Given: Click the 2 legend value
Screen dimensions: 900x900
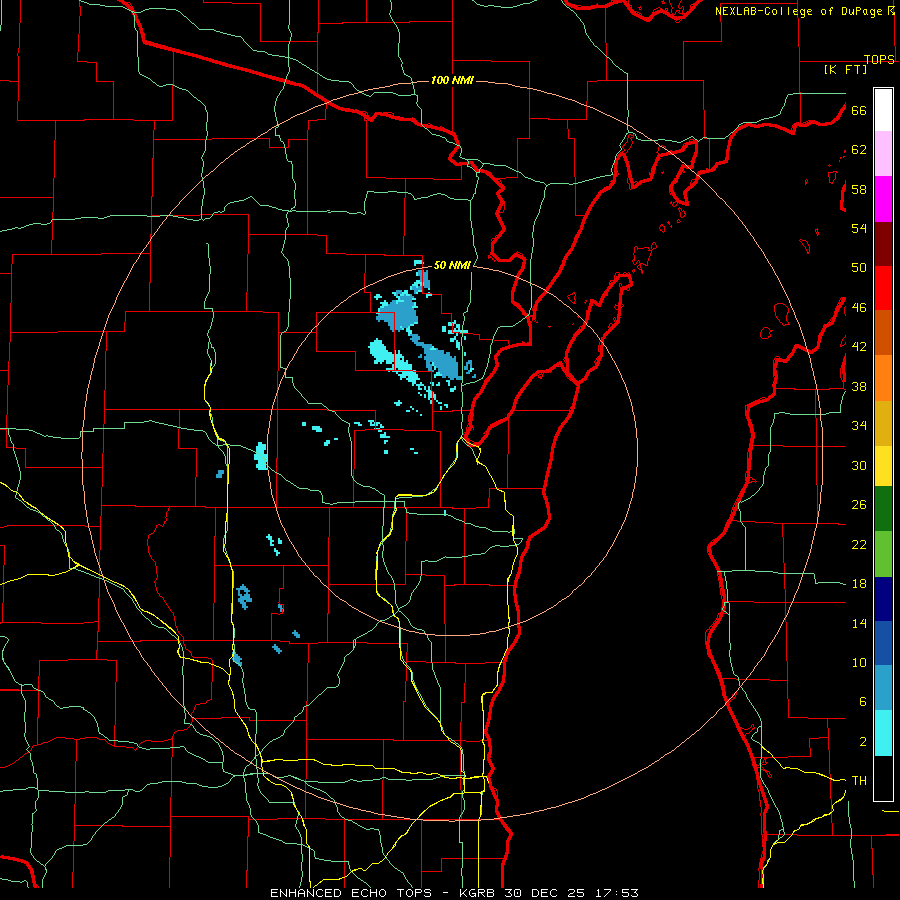Looking at the screenshot, I should click(862, 742).
